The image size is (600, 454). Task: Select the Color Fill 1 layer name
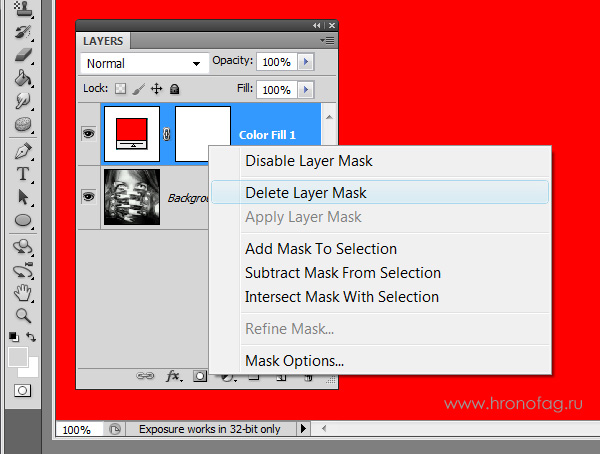pyautogui.click(x=267, y=135)
